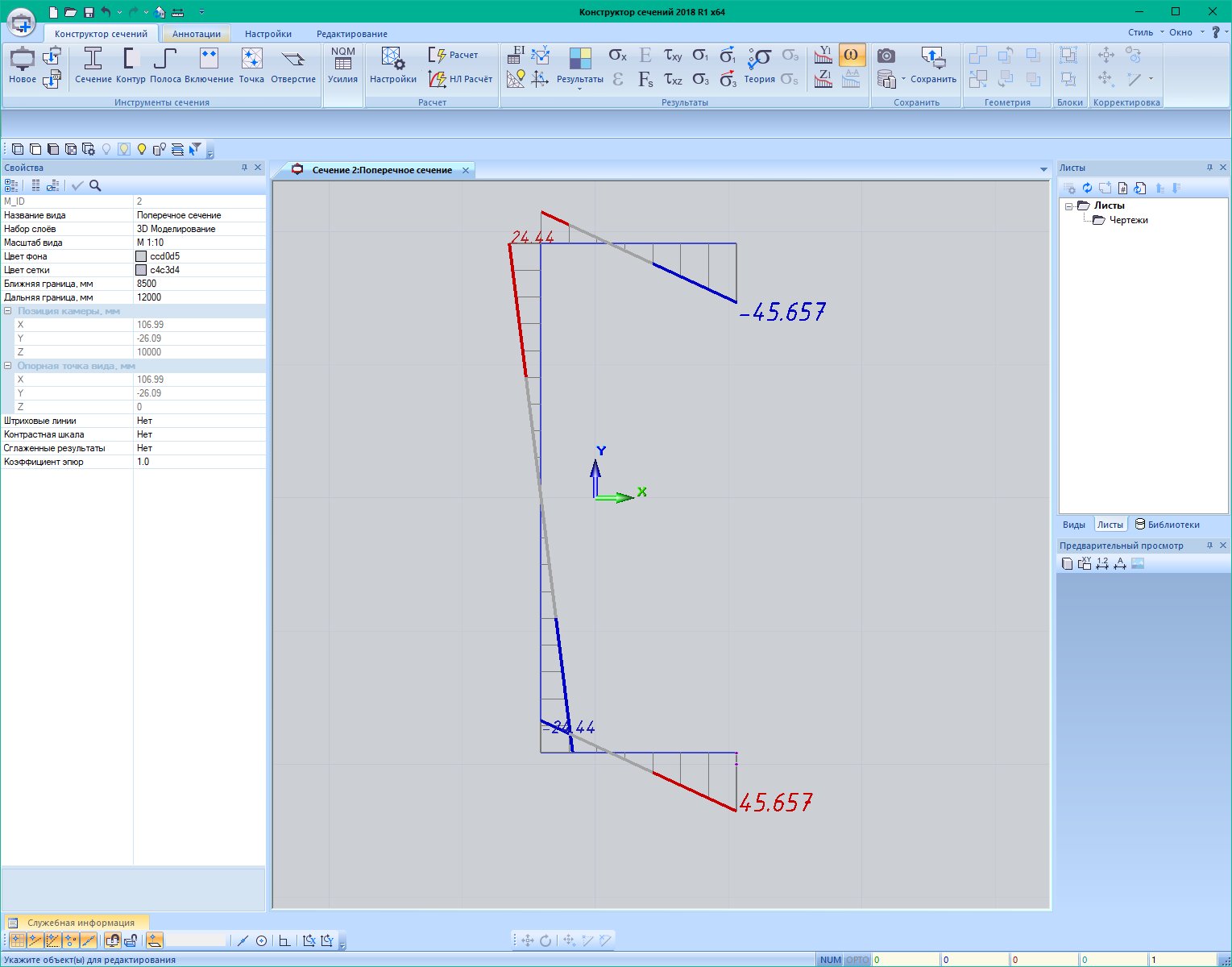The image size is (1232, 967).
Task: Expand the Результаты dropdown
Action: coord(580,88)
